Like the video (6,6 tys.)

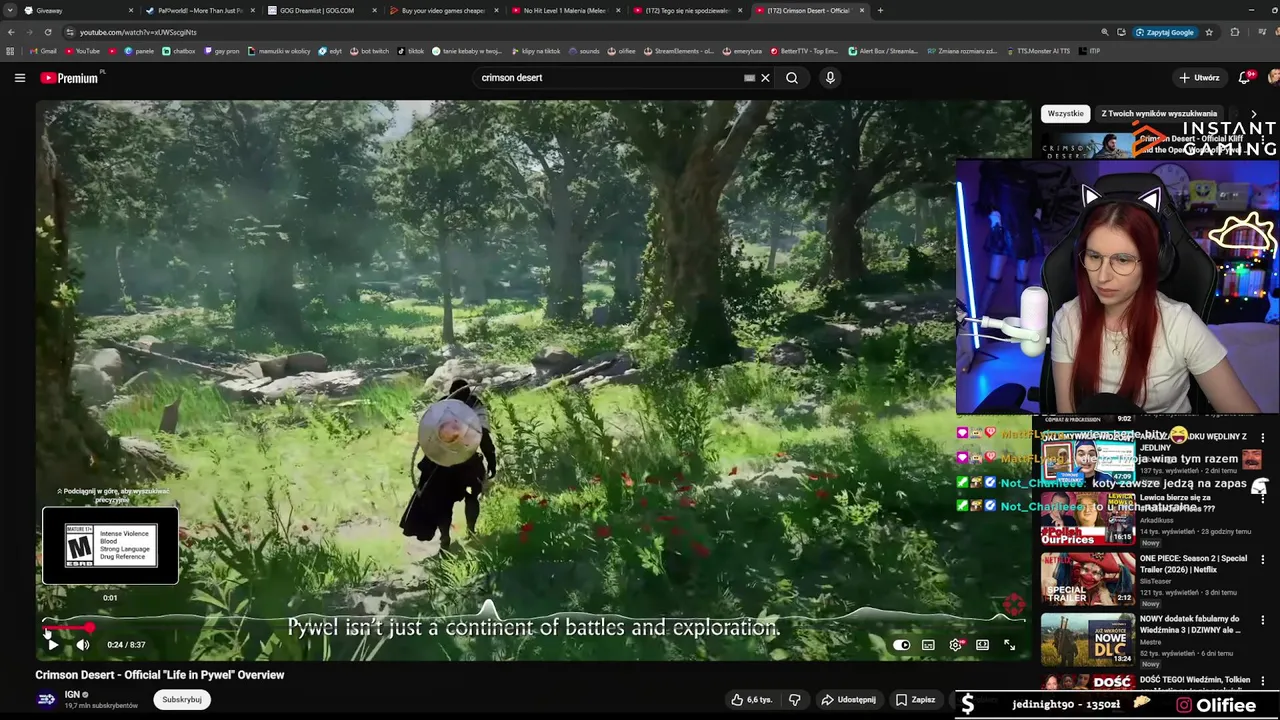(x=751, y=700)
